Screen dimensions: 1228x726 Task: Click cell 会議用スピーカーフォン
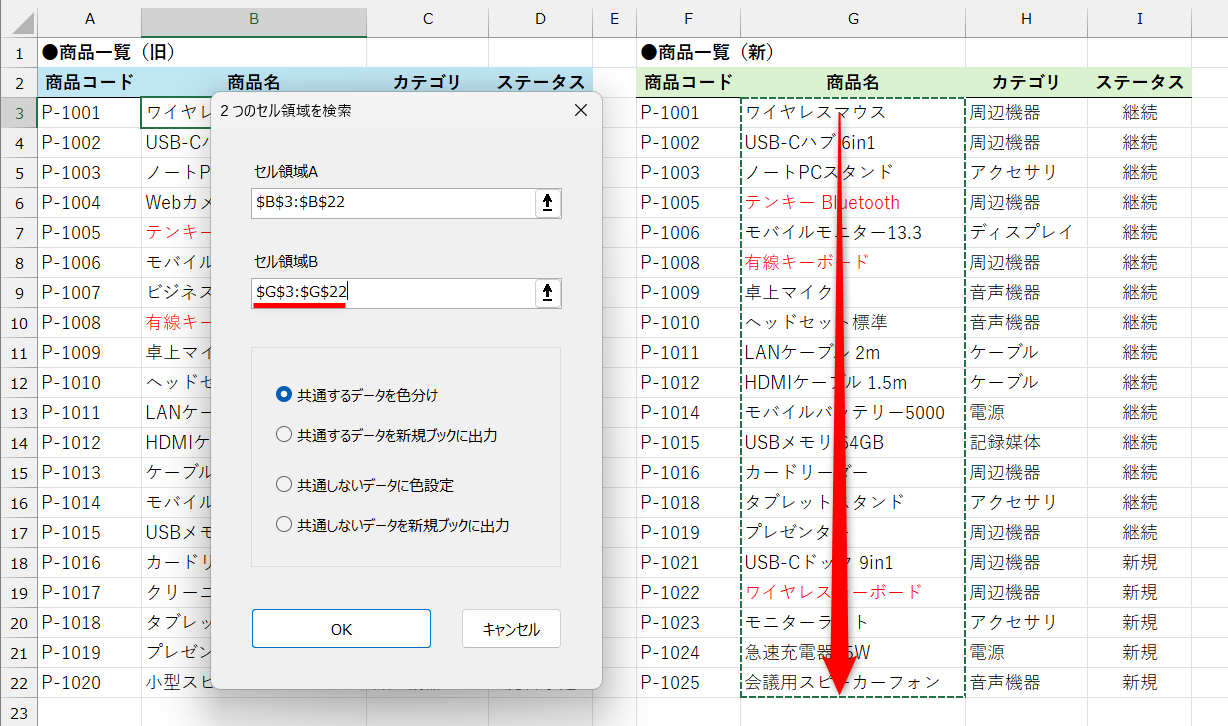(x=853, y=682)
